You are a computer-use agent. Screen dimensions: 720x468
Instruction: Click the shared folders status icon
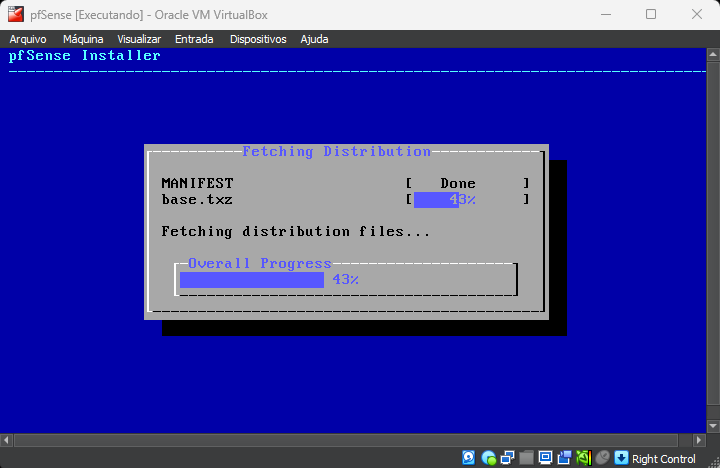tap(526, 457)
